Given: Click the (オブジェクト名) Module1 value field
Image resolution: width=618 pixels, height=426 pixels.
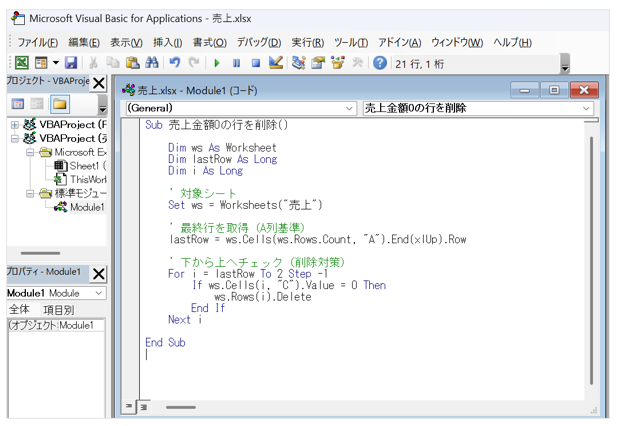Looking at the screenshot, I should [x=82, y=326].
